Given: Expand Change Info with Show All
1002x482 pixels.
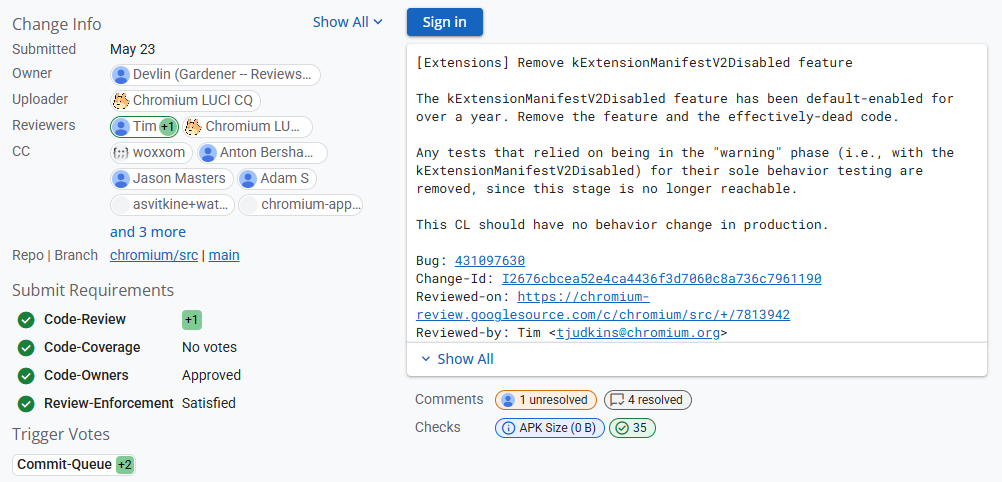Looking at the screenshot, I should tap(348, 22).
